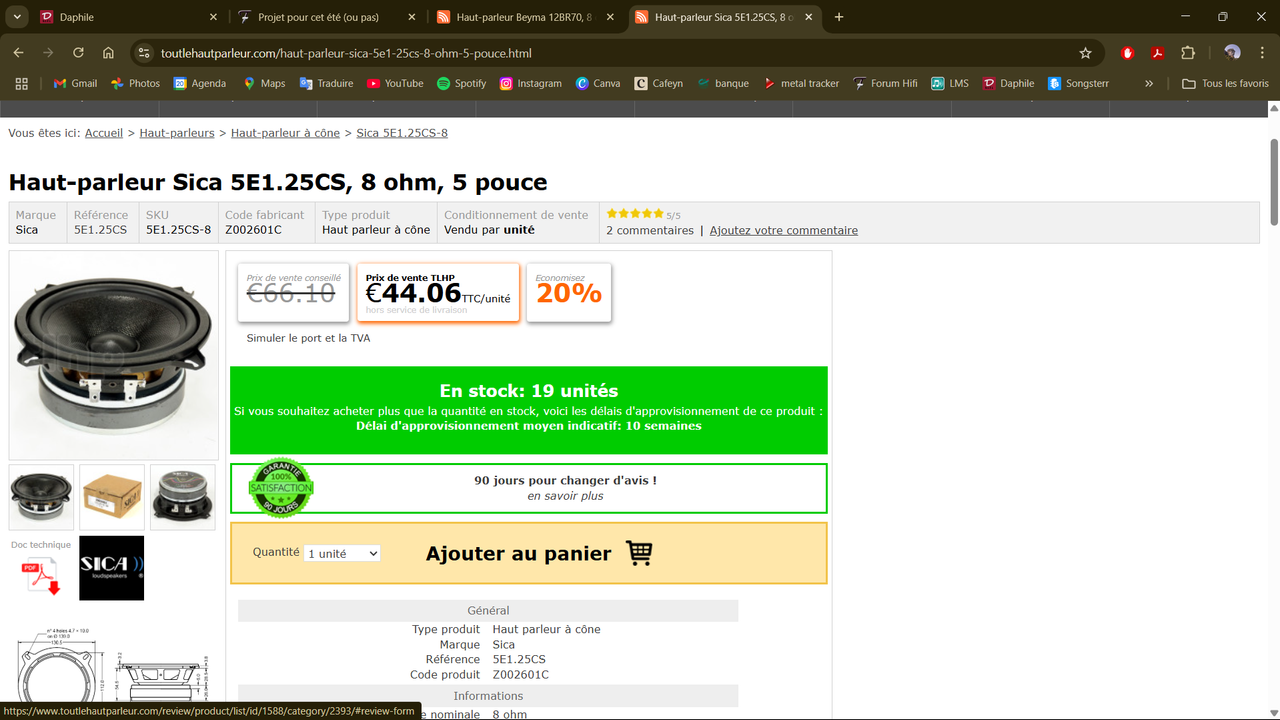Open the Quantité dropdown showing 1 unité
Image resolution: width=1280 pixels, height=720 pixels.
[342, 553]
